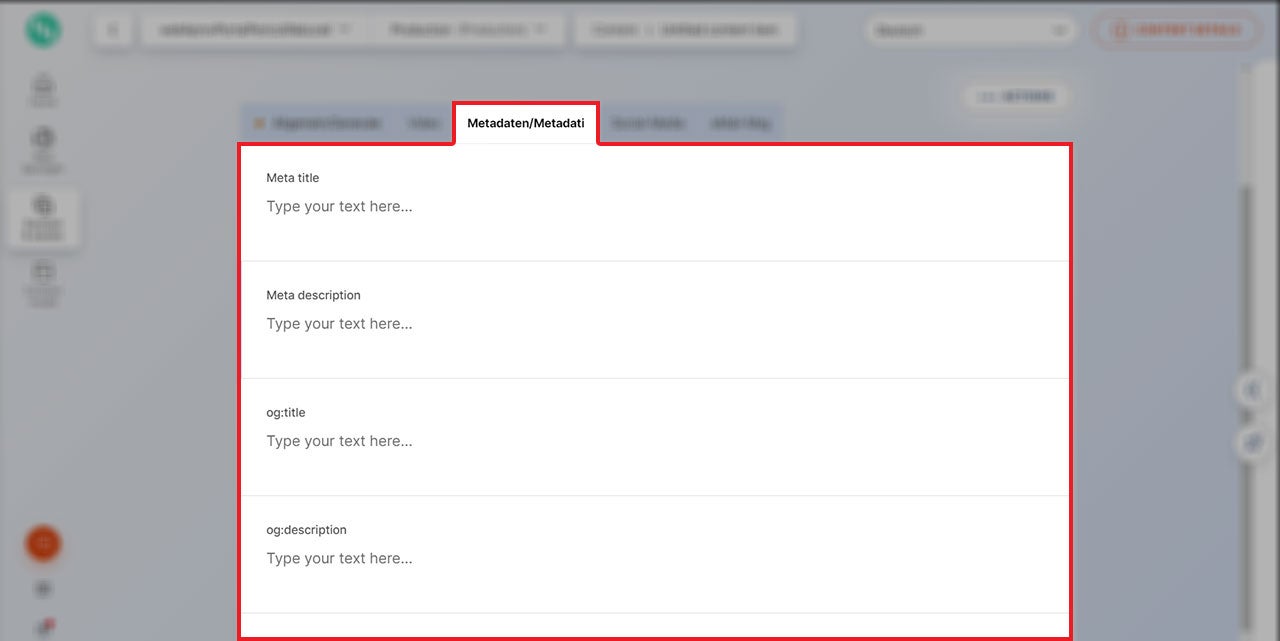1280x641 pixels.
Task: Click the orange-outlined button in top right
Action: click(x=1176, y=30)
